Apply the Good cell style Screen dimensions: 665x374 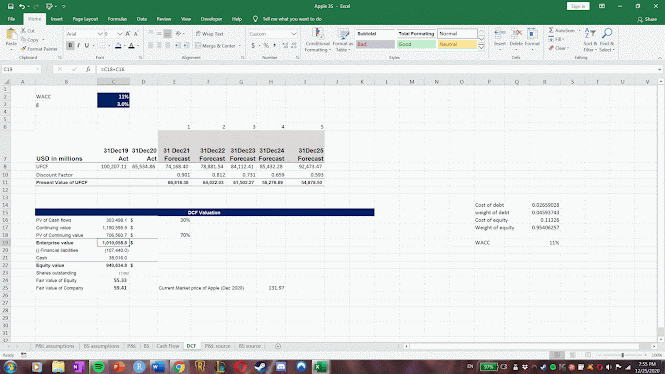(x=416, y=44)
